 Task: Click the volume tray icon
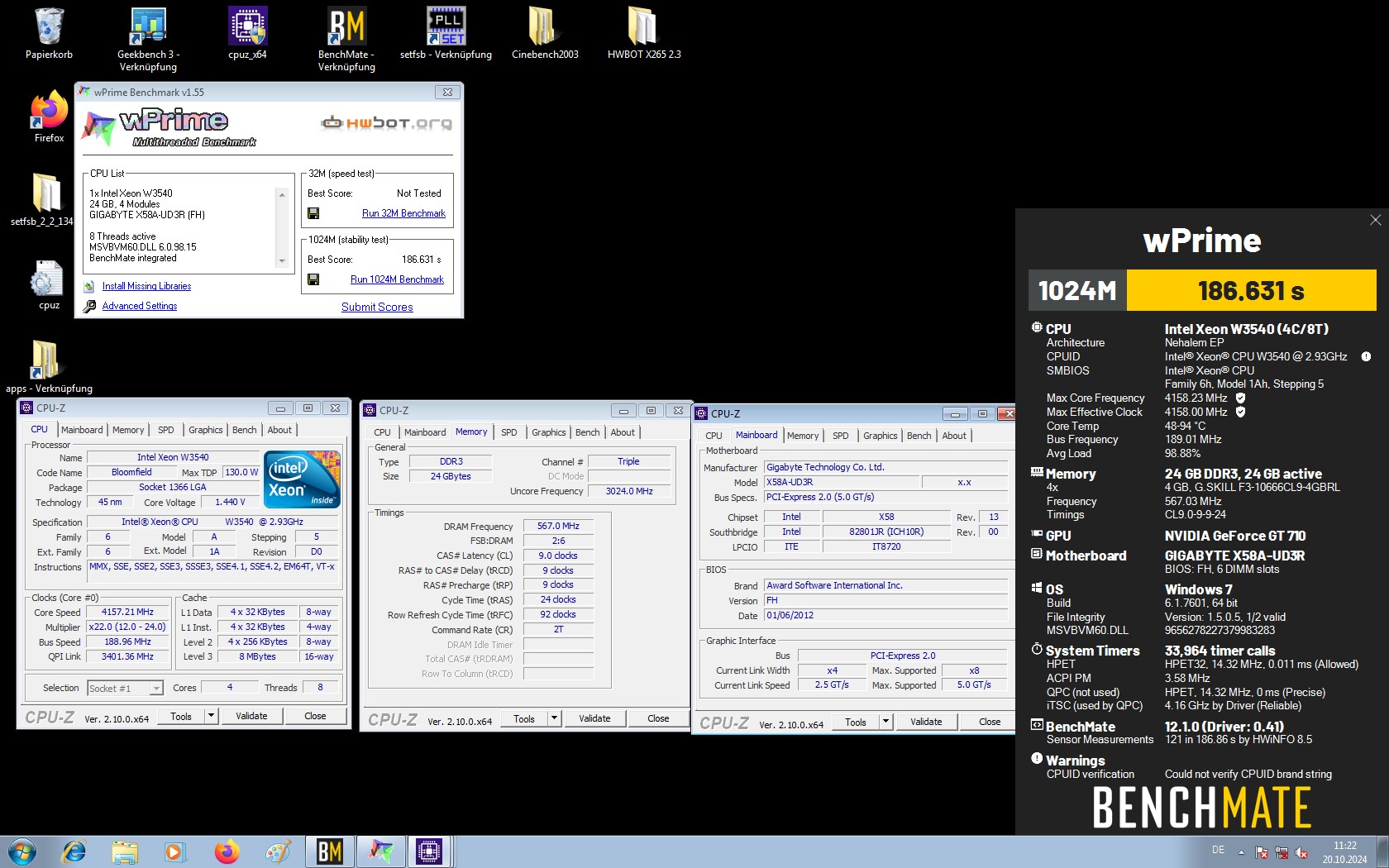pyautogui.click(x=1301, y=852)
